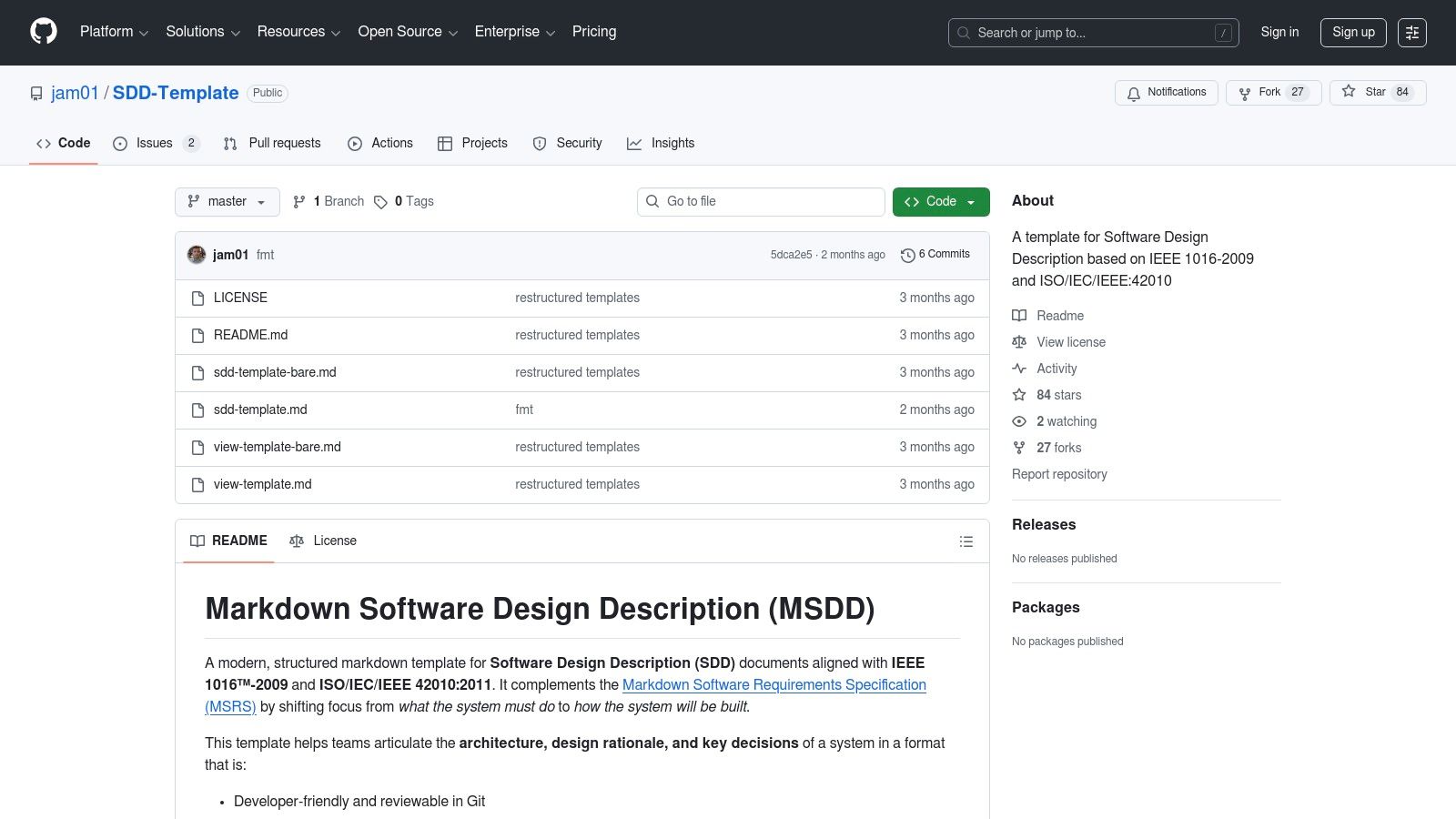Click the GitHub logo icon

pyautogui.click(x=44, y=32)
